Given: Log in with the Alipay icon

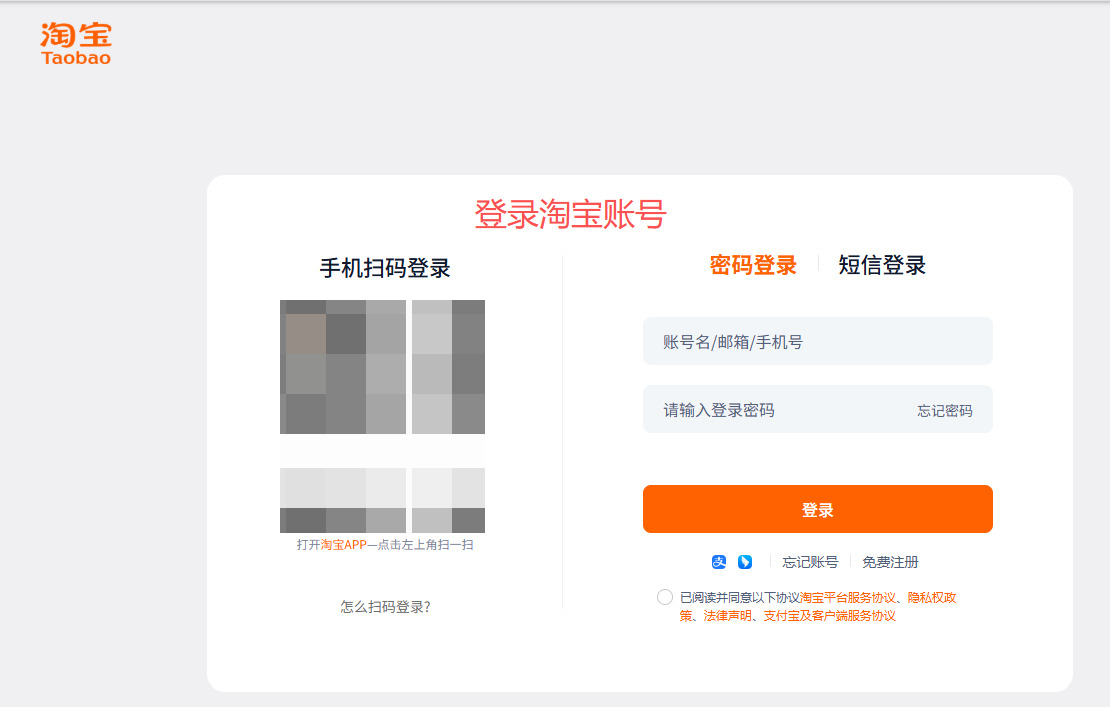Looking at the screenshot, I should click(x=719, y=562).
